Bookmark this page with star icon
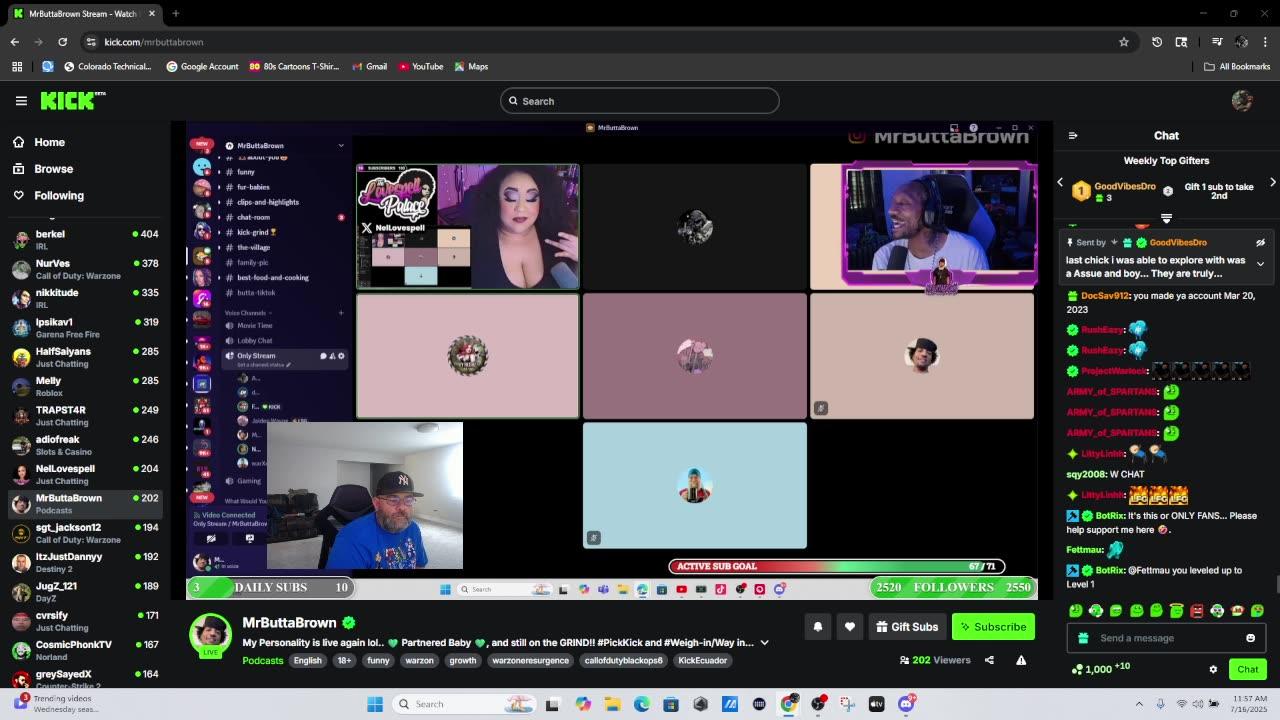 (x=1124, y=42)
